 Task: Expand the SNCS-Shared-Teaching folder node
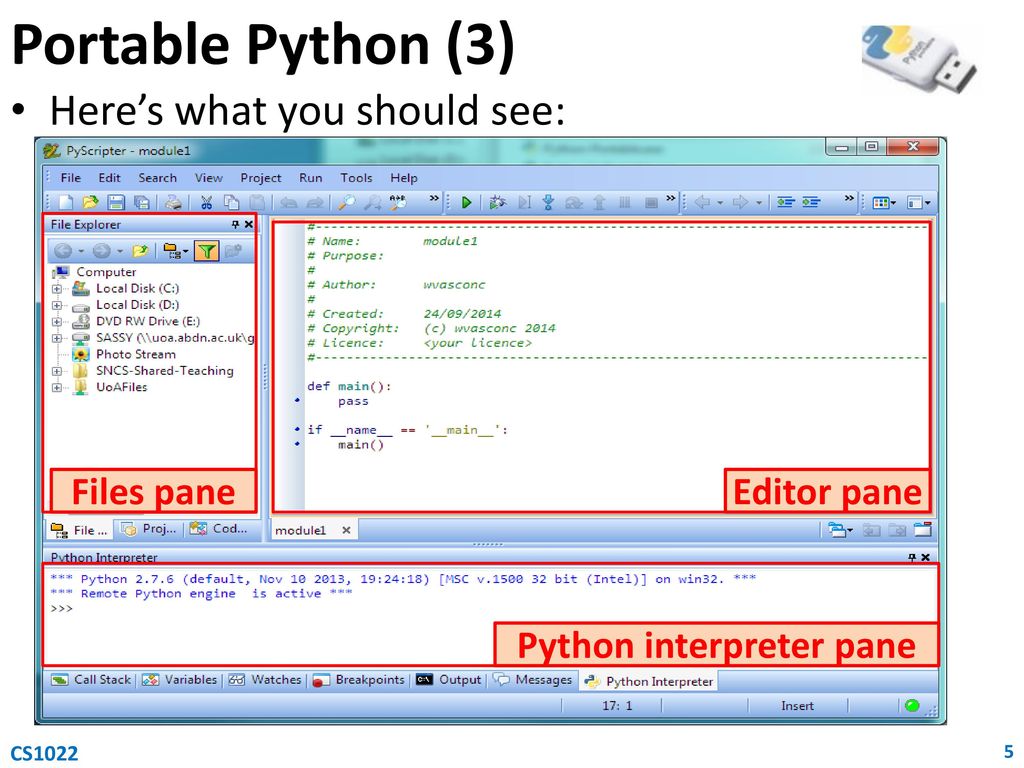[57, 371]
